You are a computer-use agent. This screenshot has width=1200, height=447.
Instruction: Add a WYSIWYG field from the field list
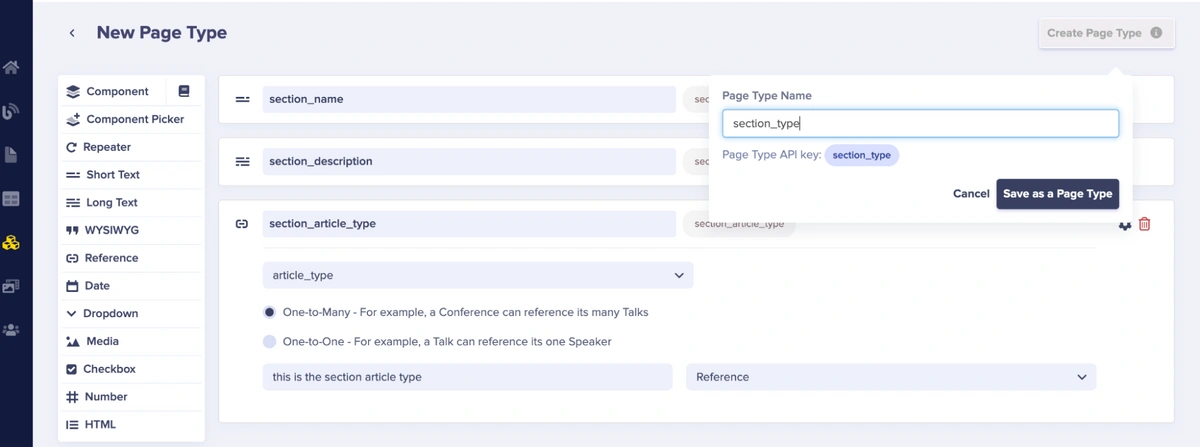(x=112, y=230)
